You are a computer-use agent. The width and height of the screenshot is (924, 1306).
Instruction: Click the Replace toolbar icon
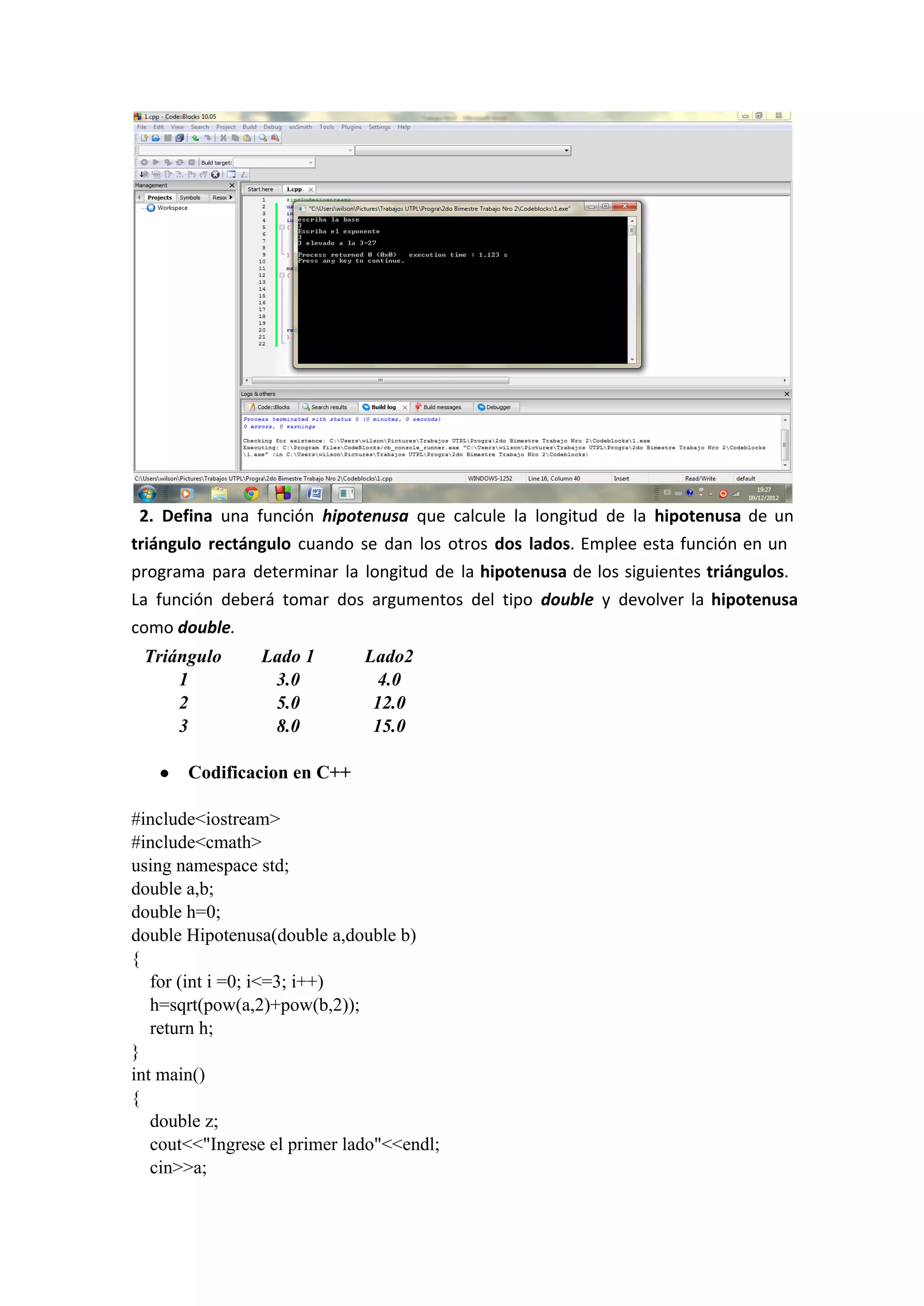pos(275,138)
